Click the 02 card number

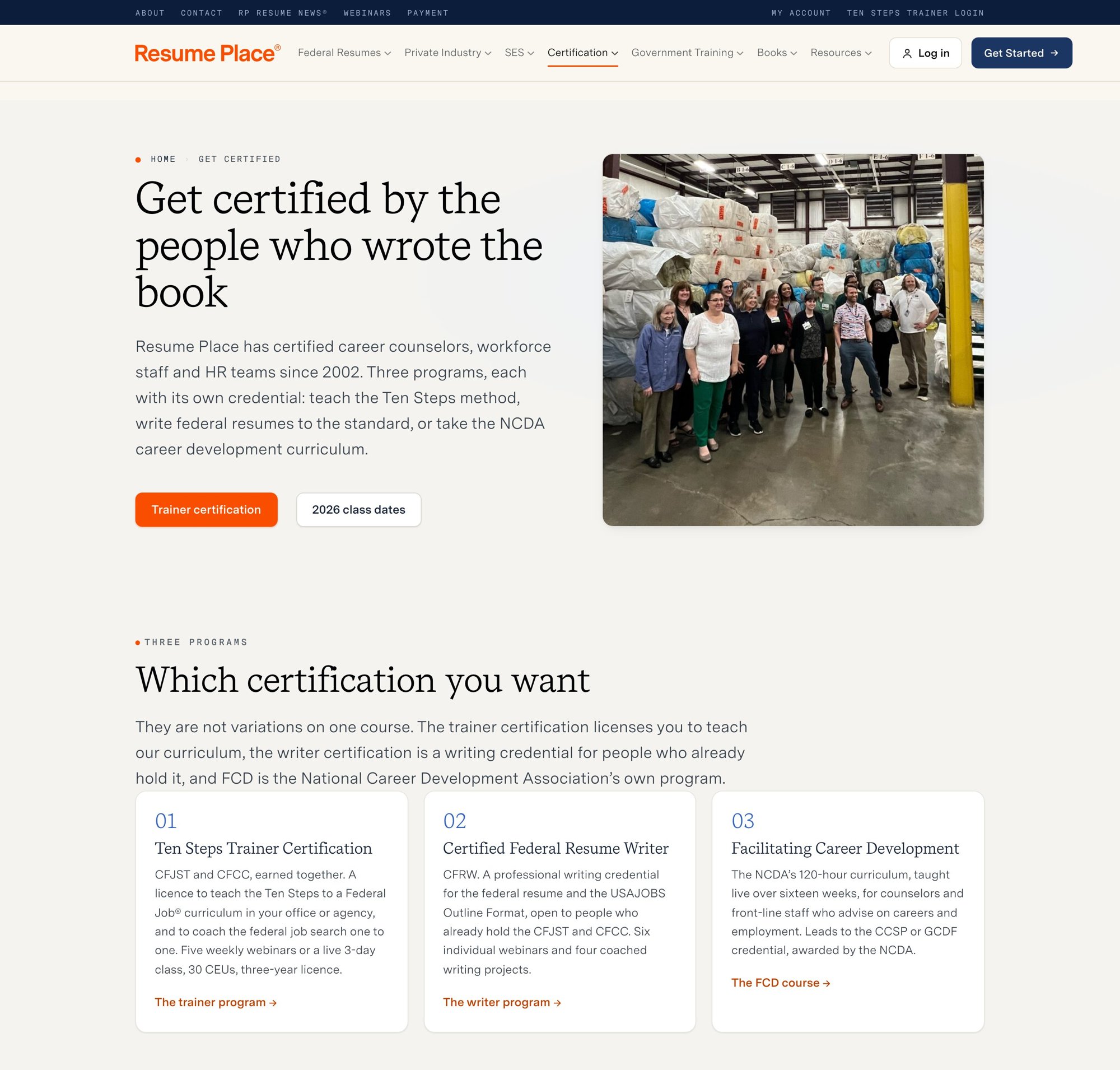pyautogui.click(x=455, y=821)
